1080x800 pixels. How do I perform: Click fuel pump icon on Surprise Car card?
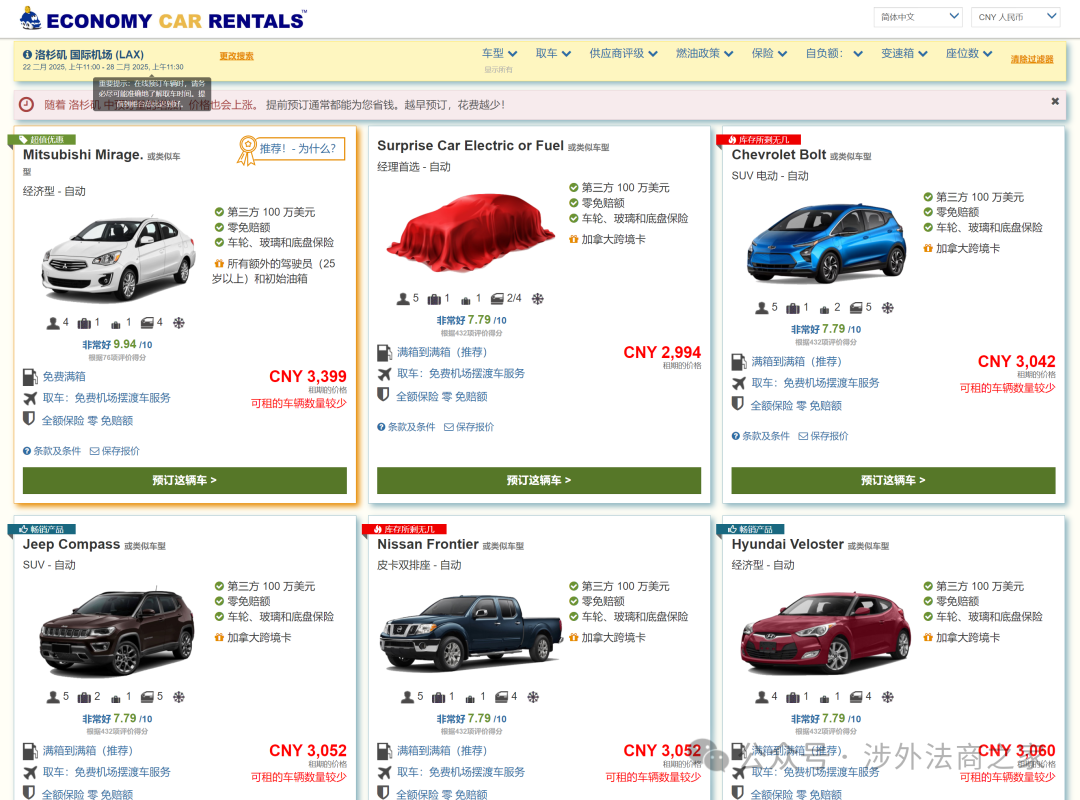pyautogui.click(x=384, y=353)
